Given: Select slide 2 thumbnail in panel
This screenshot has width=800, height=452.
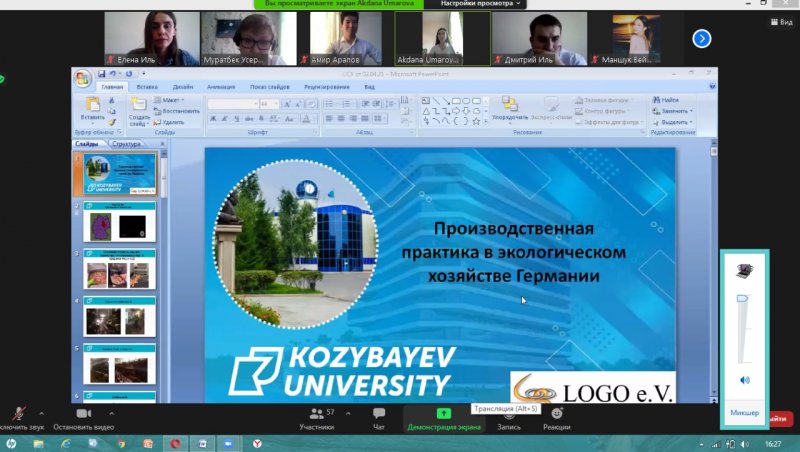Looking at the screenshot, I should click(119, 222).
